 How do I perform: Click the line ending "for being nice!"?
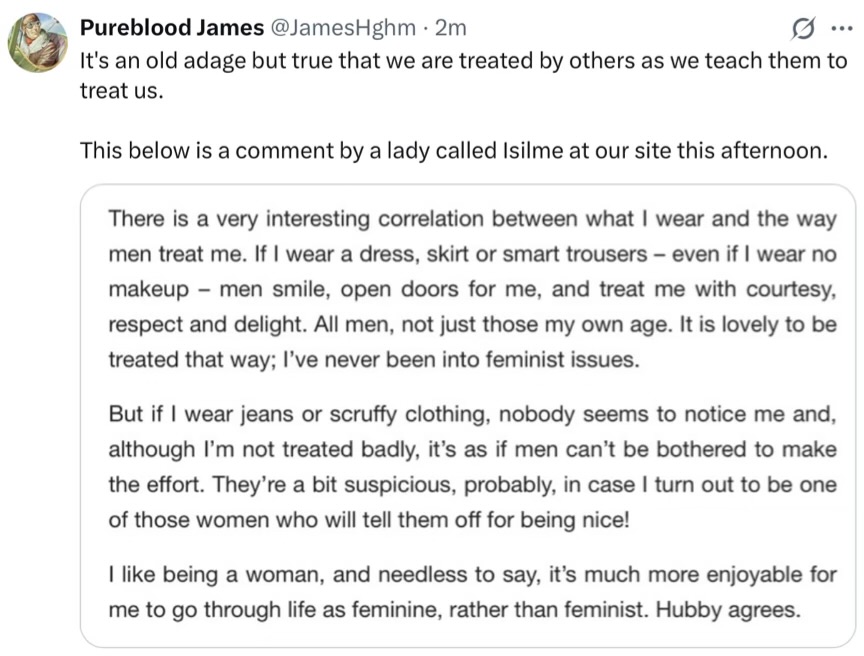[369, 520]
